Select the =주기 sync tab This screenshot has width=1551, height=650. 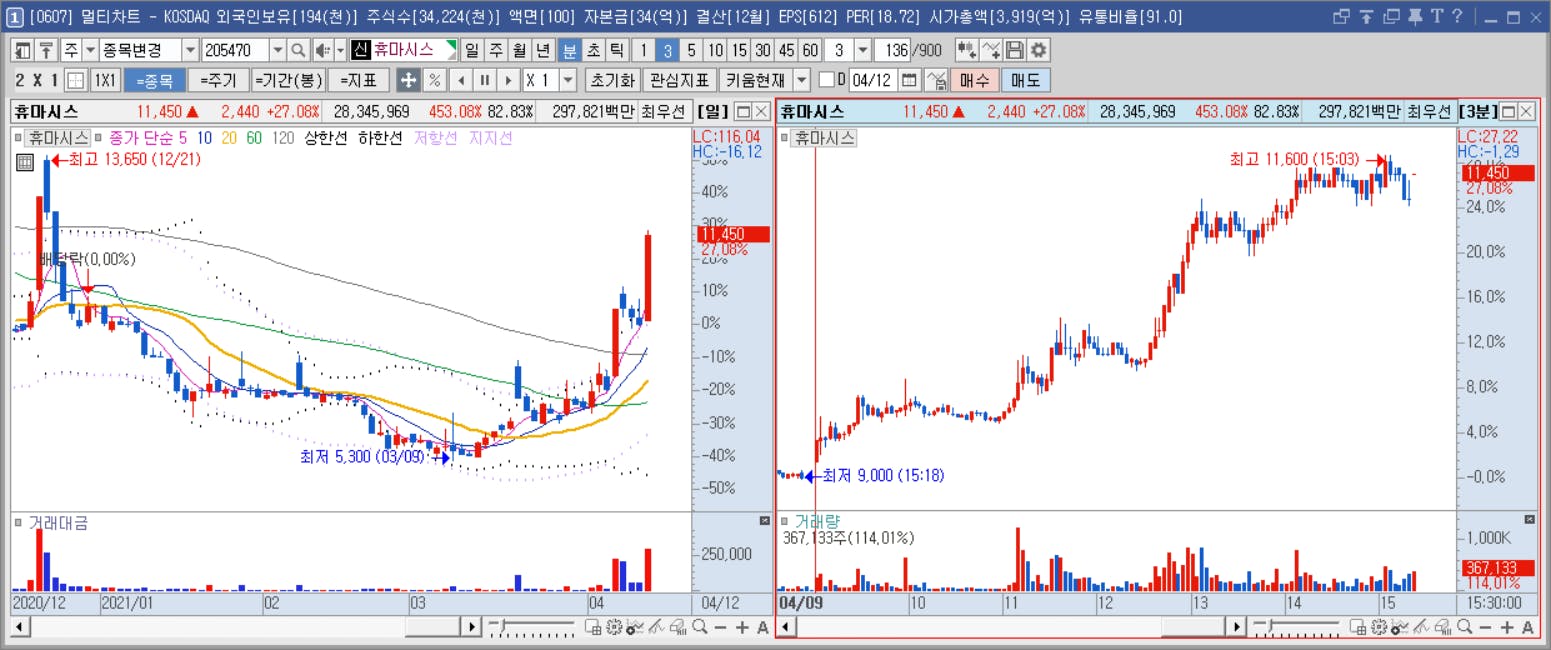point(218,80)
